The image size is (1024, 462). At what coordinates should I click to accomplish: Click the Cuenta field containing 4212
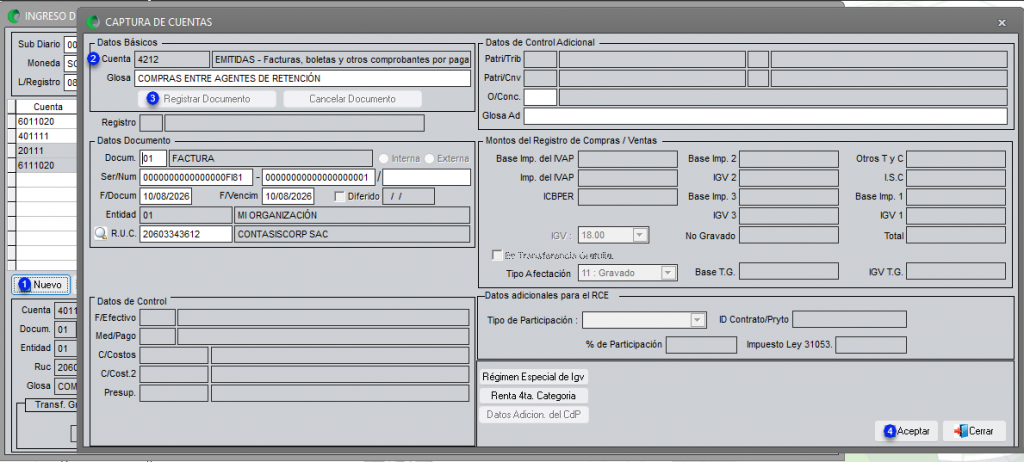172,59
